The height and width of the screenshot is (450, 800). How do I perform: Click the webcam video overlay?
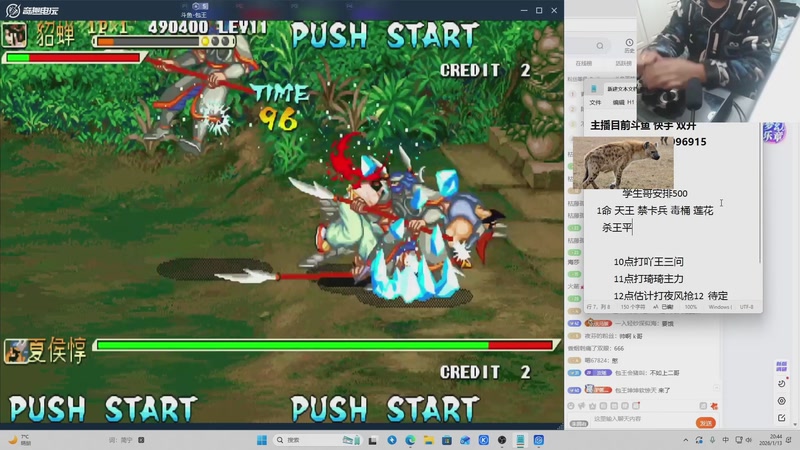click(x=718, y=60)
